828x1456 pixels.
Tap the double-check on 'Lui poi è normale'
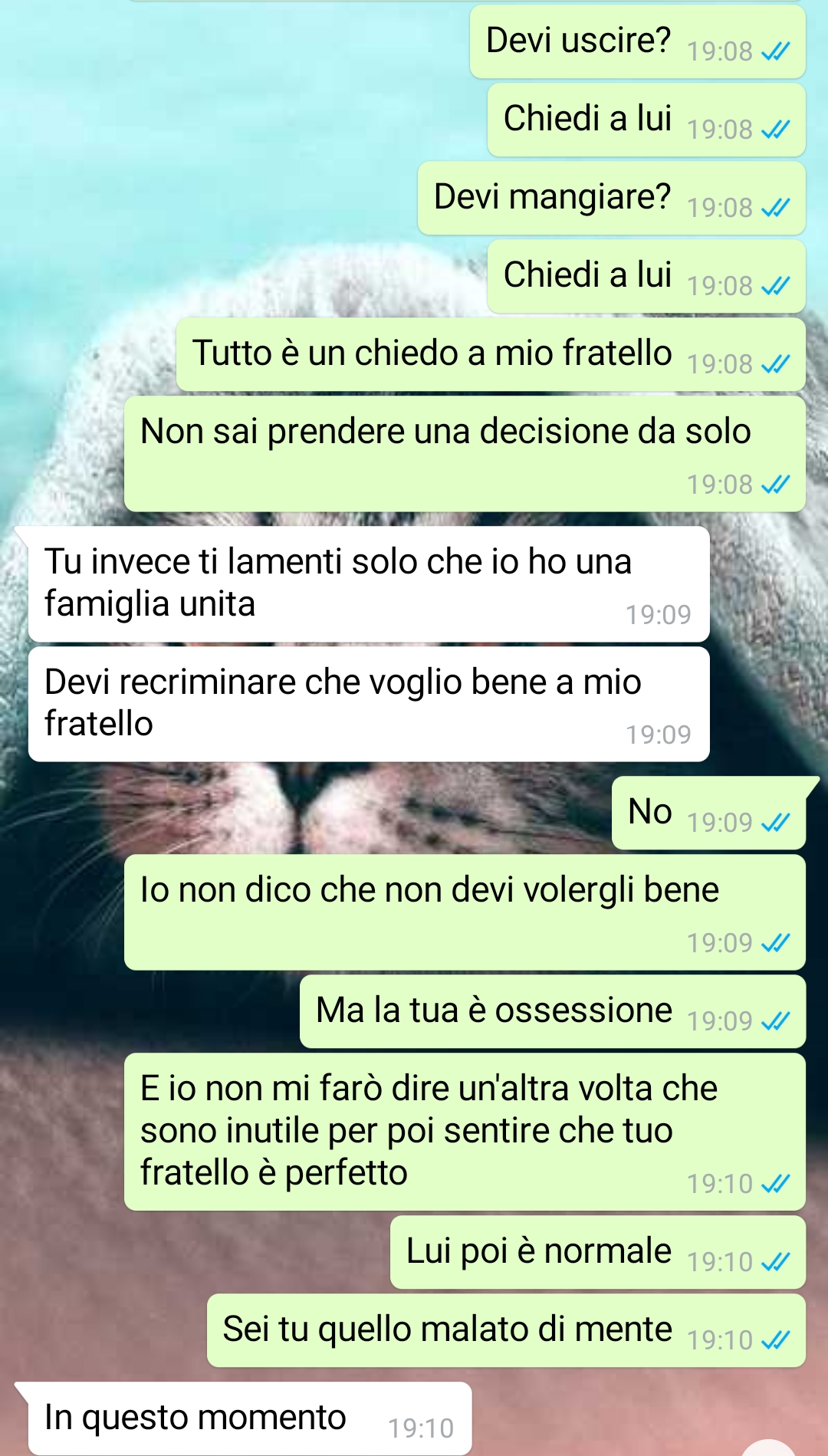click(x=775, y=1262)
